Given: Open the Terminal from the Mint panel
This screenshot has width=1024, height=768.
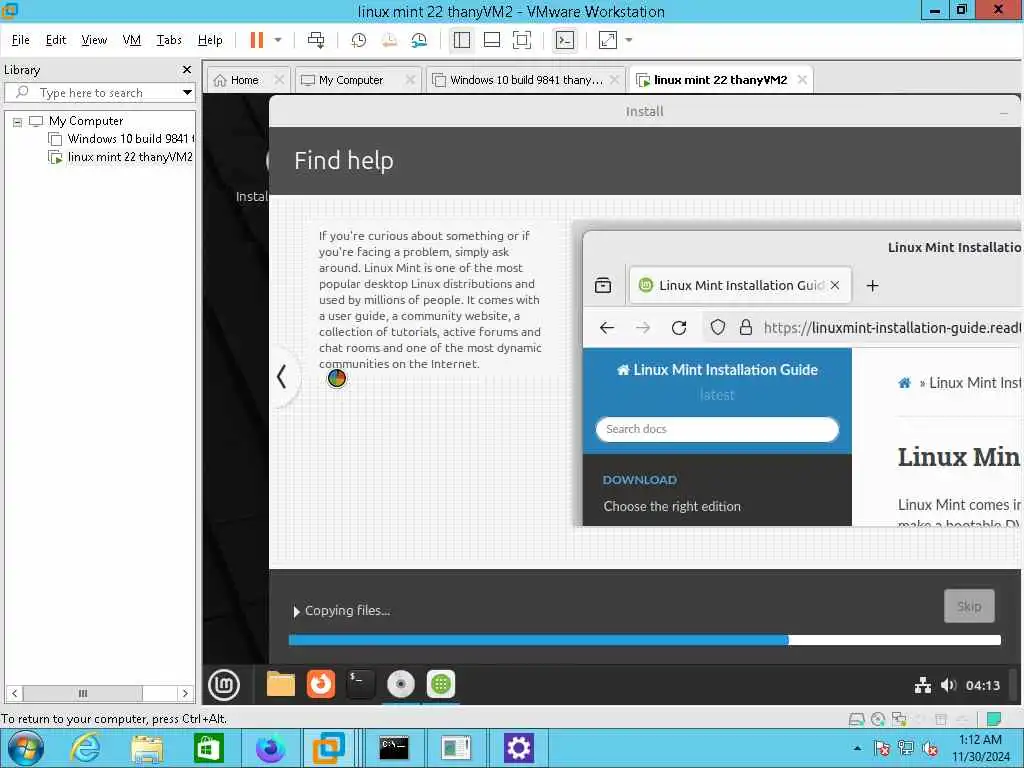Looking at the screenshot, I should click(360, 684).
